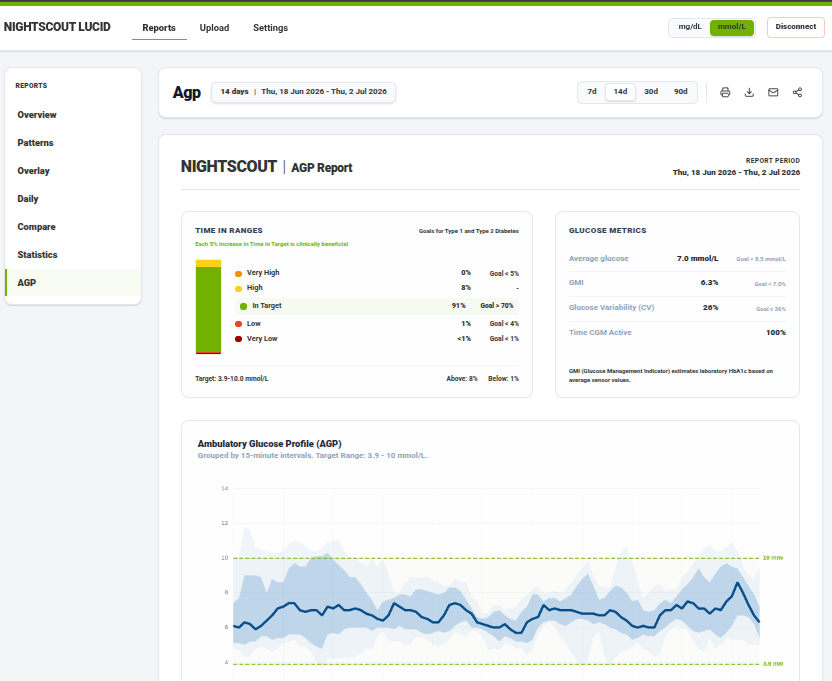Go to Overview report

coord(73,115)
